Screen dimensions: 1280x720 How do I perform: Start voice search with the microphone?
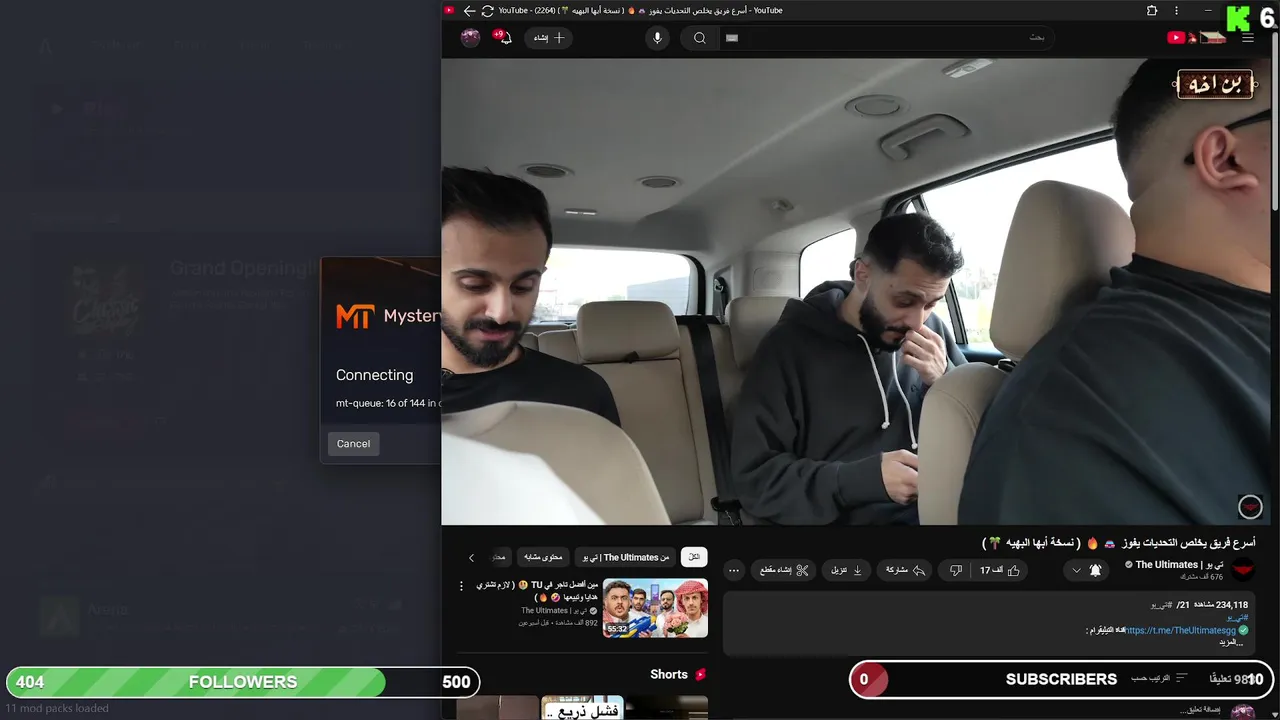(x=657, y=38)
